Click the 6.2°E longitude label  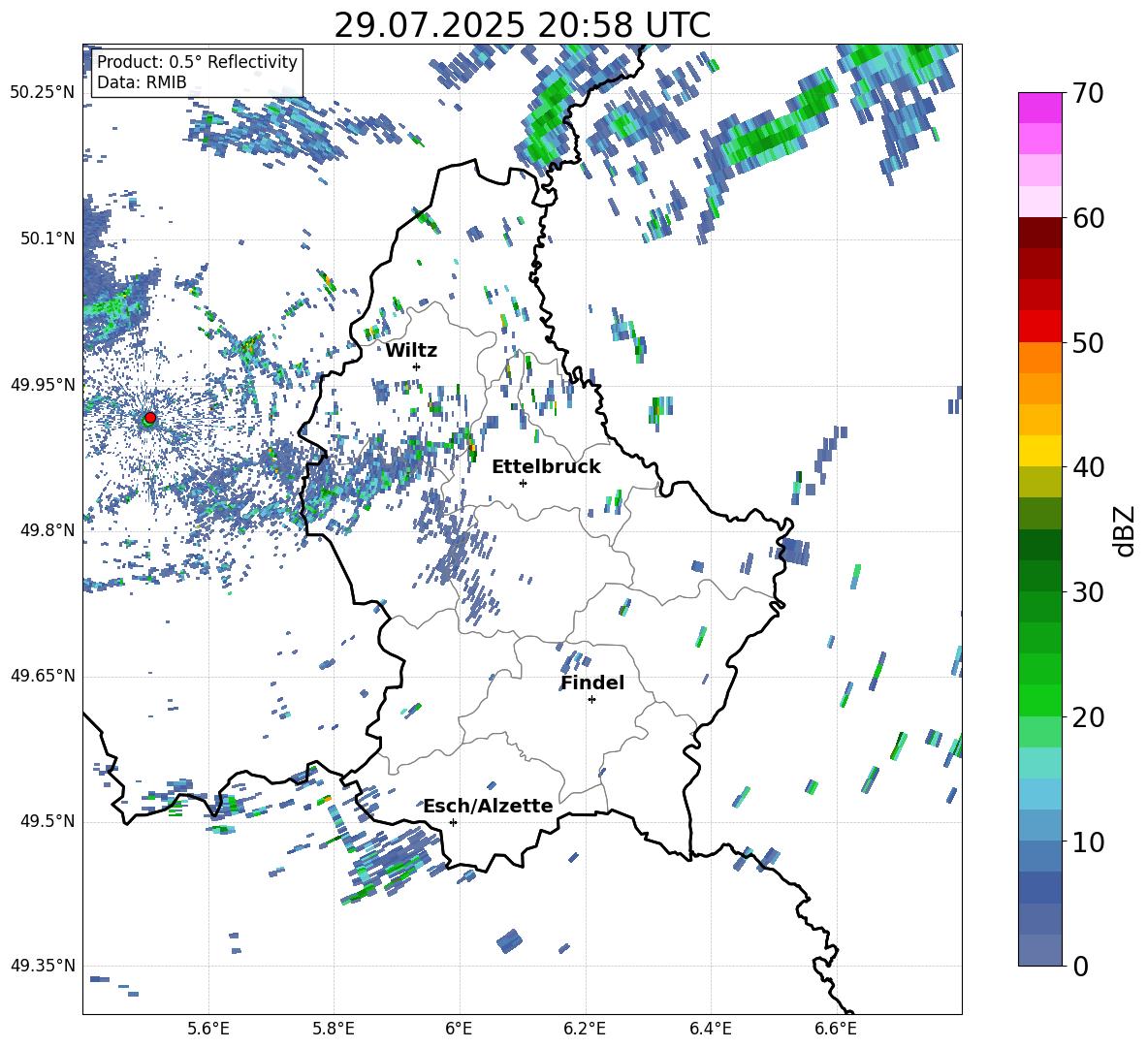tap(585, 1029)
